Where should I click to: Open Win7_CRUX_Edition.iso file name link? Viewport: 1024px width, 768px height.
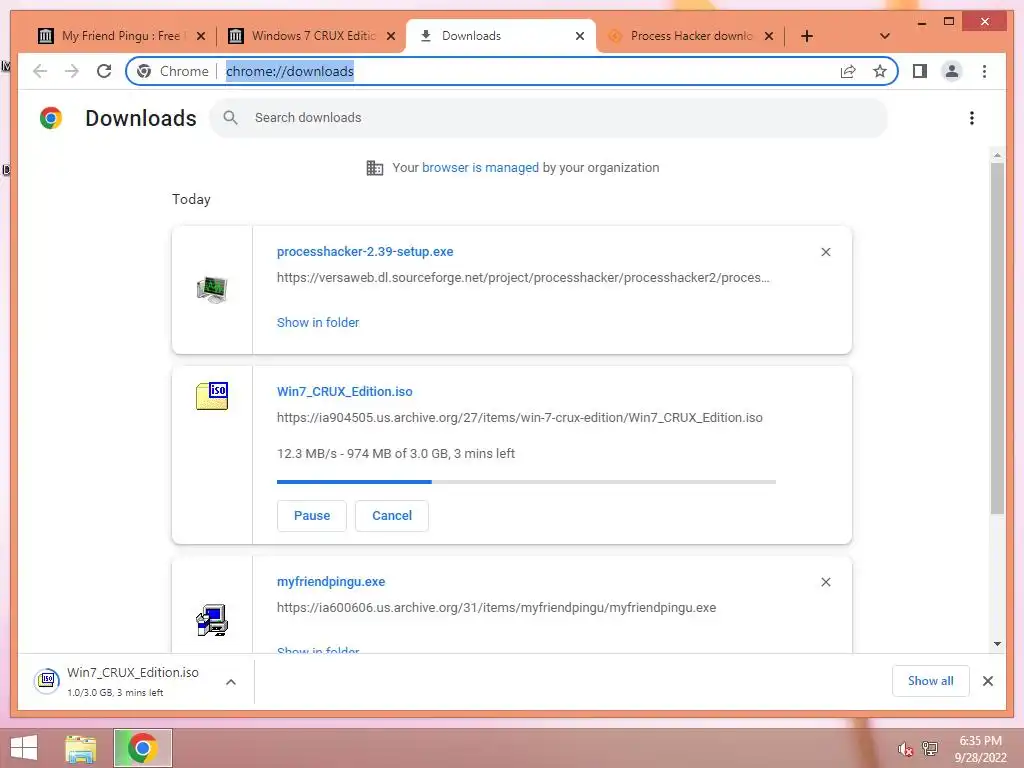tap(345, 392)
